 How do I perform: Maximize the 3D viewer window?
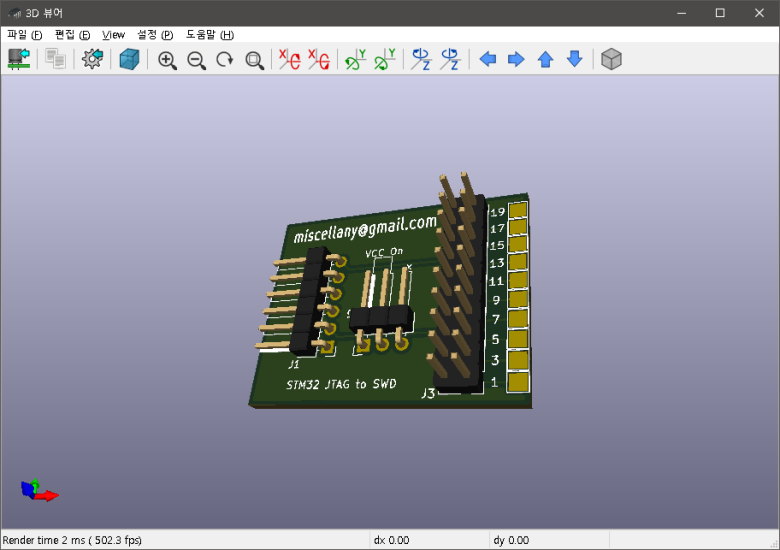click(720, 13)
